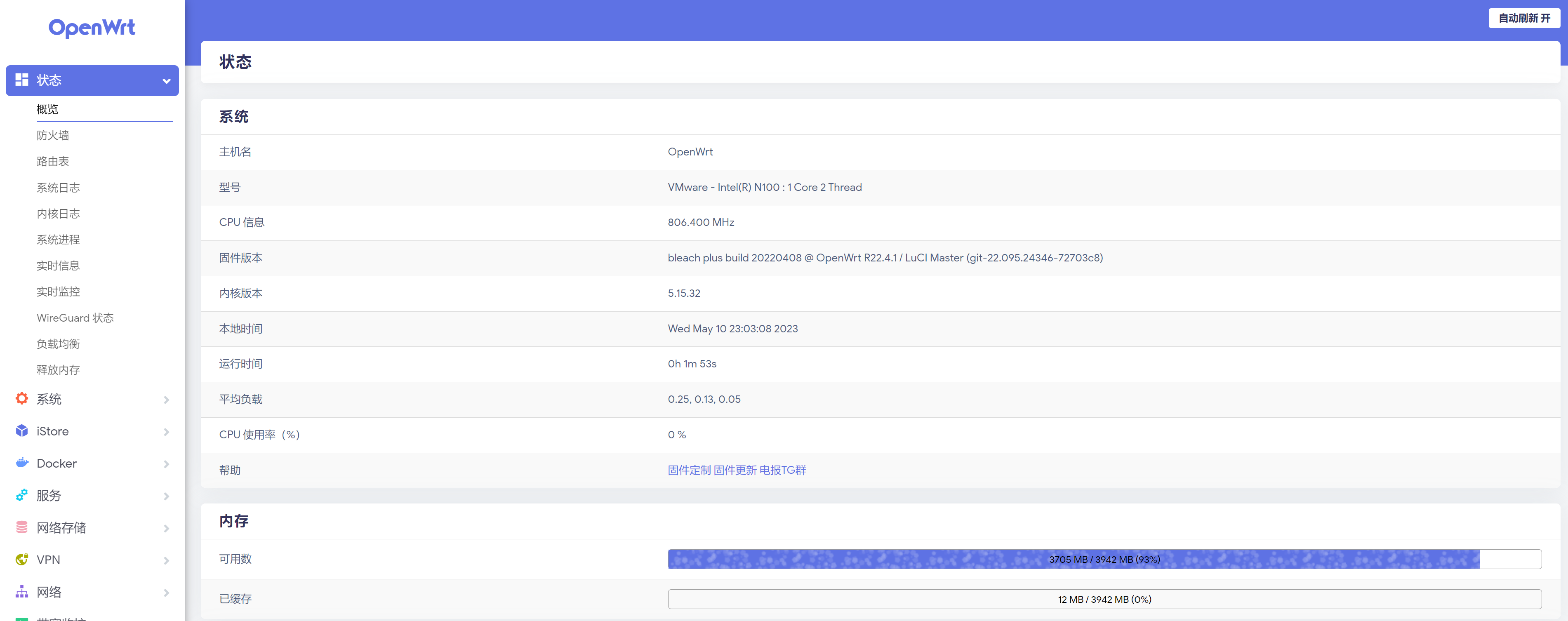Open the 电报TG群 link

[x=783, y=470]
